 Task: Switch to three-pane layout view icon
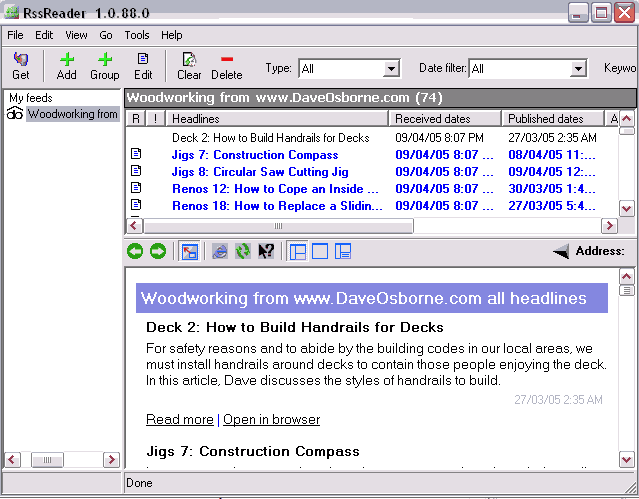tap(298, 252)
